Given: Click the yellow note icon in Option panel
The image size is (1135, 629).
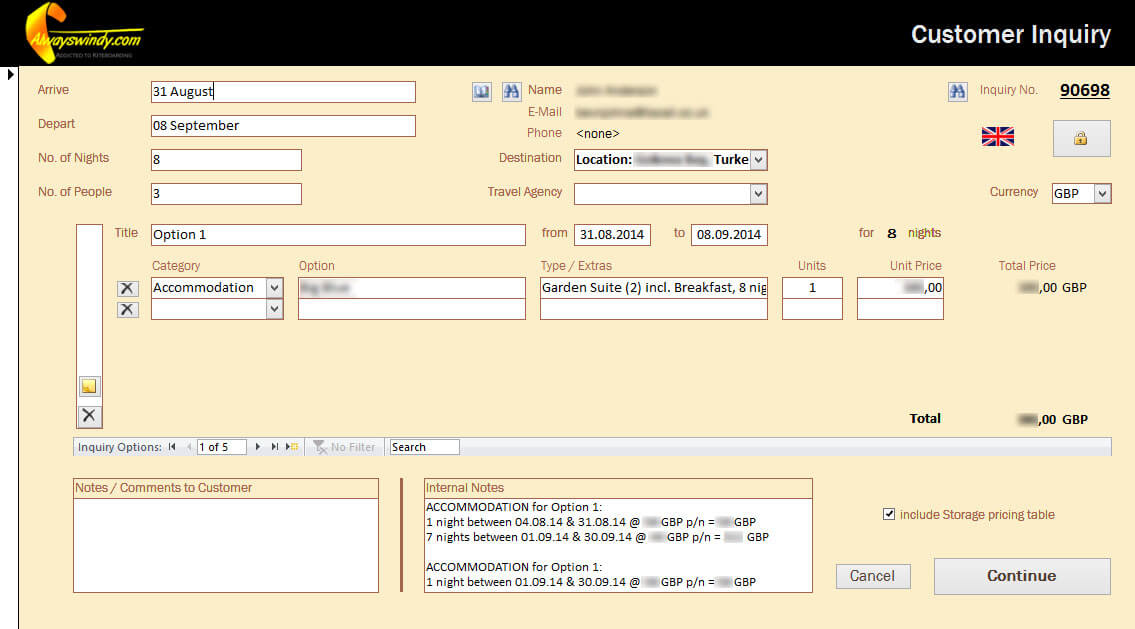Looking at the screenshot, I should (89, 387).
